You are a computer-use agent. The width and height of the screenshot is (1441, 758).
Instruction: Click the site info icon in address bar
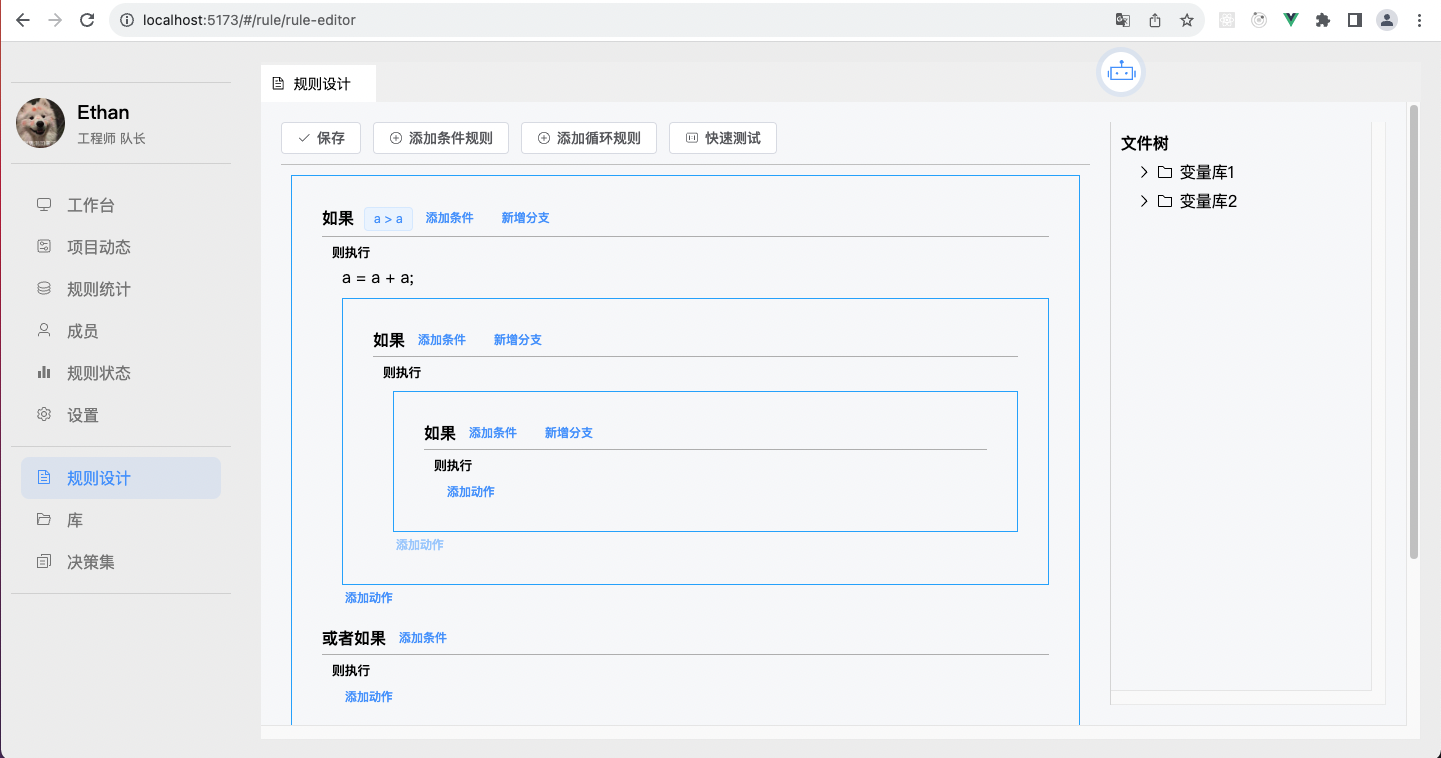(126, 20)
